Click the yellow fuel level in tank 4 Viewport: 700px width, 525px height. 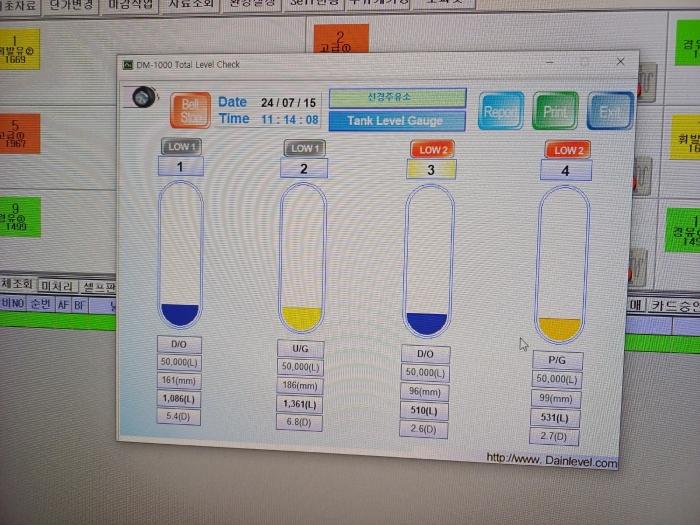point(559,329)
